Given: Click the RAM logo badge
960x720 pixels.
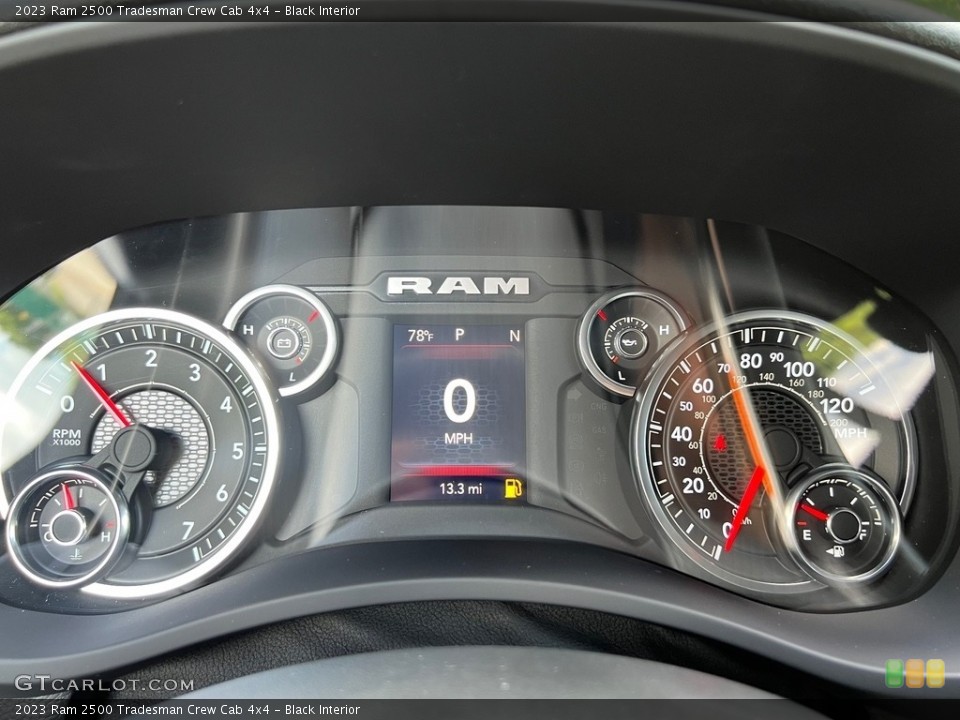Looking at the screenshot, I should pos(458,286).
